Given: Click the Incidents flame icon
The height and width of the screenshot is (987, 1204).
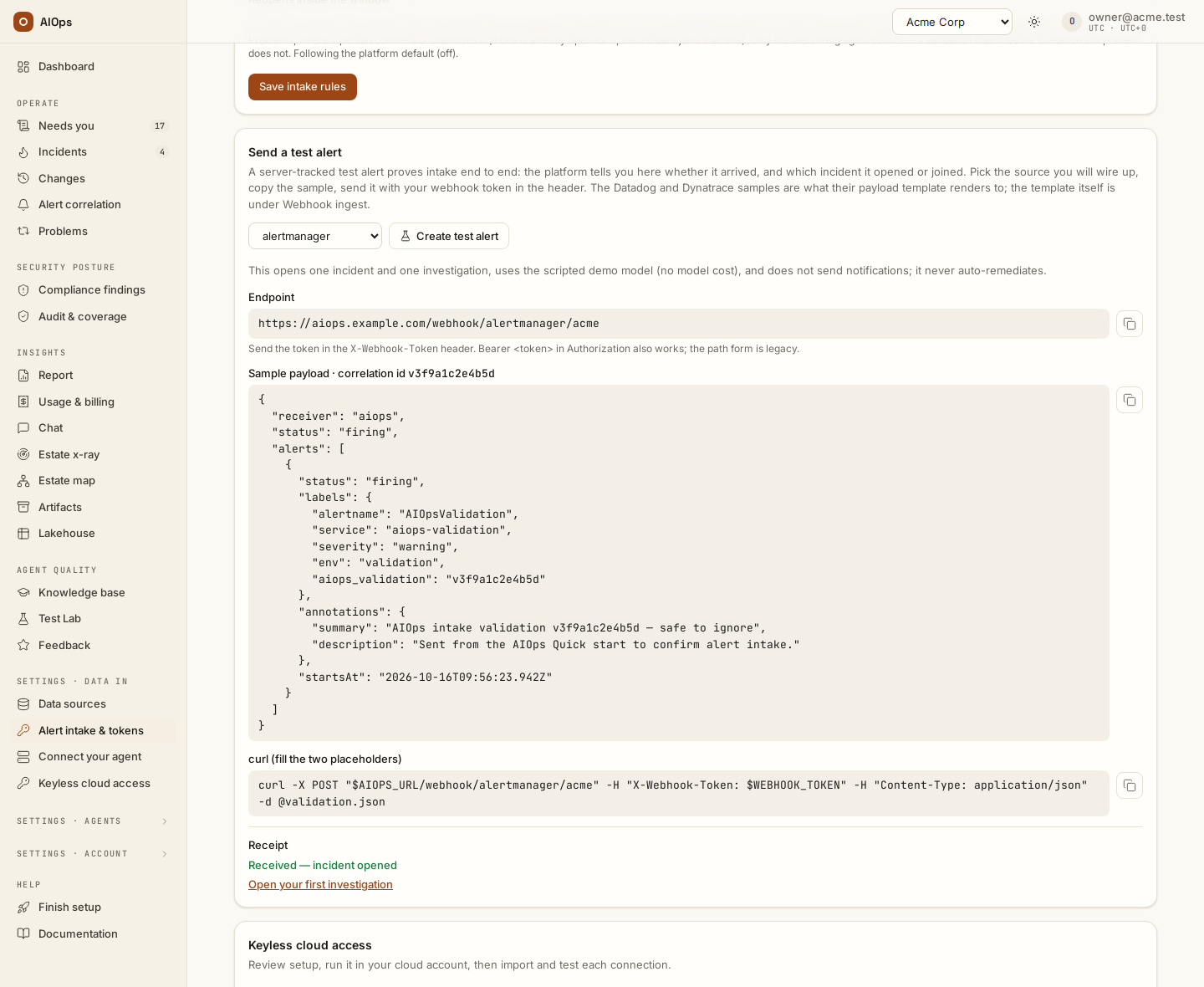Looking at the screenshot, I should pyautogui.click(x=23, y=152).
